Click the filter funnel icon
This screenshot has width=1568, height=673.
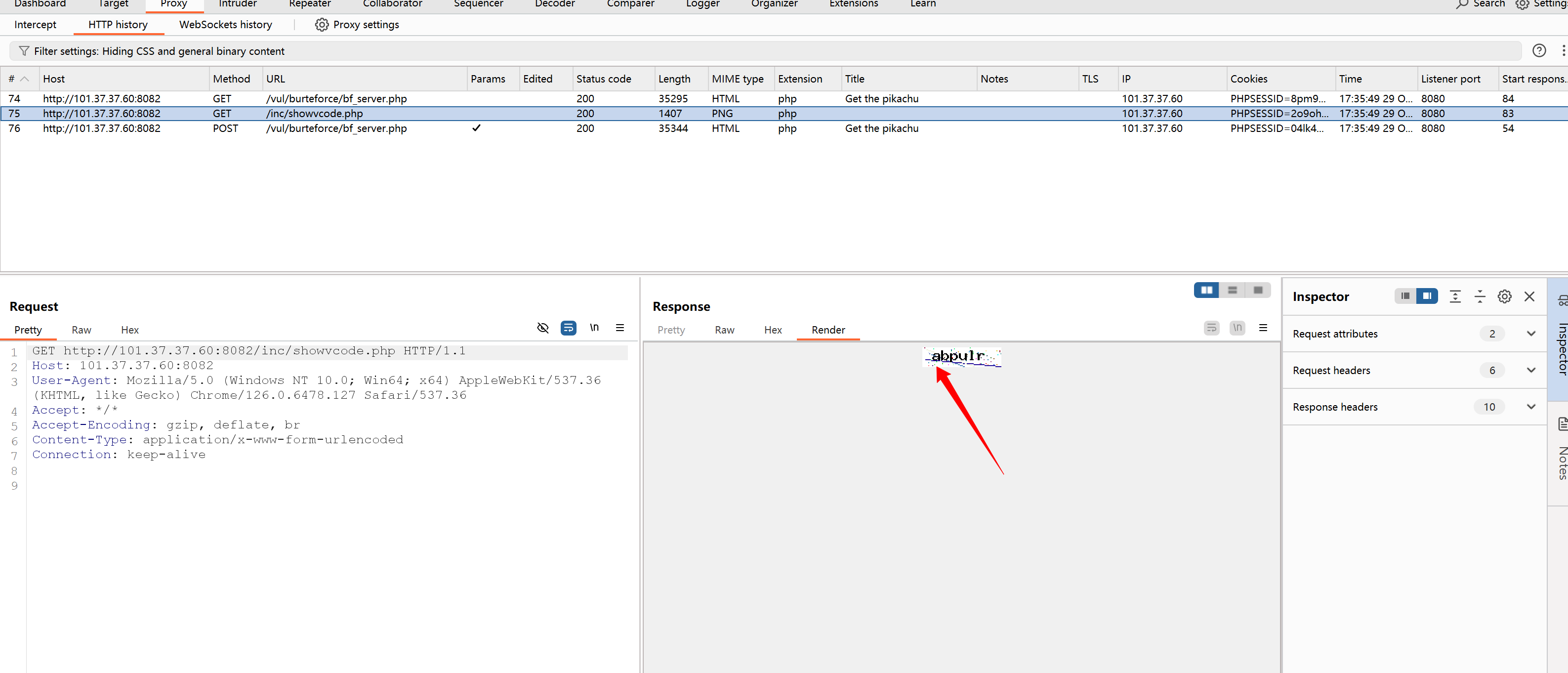tap(24, 51)
